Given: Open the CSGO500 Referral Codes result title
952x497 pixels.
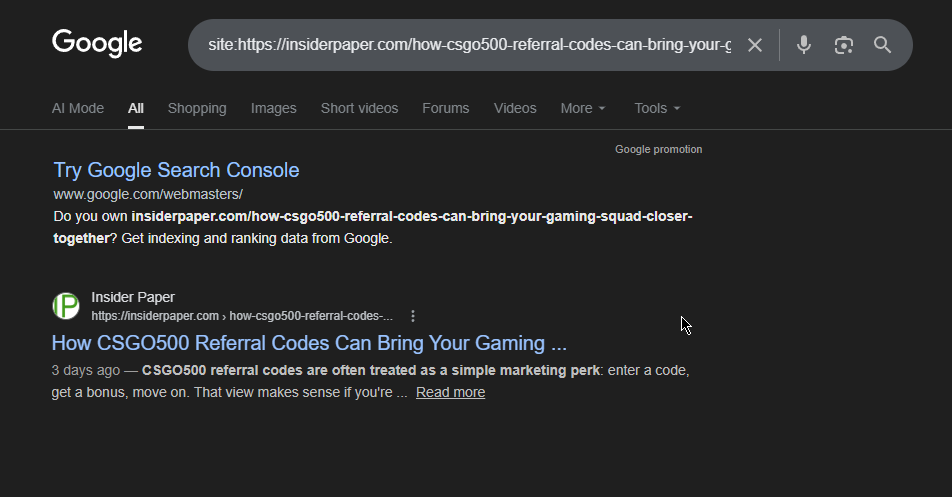Looking at the screenshot, I should coord(309,344).
